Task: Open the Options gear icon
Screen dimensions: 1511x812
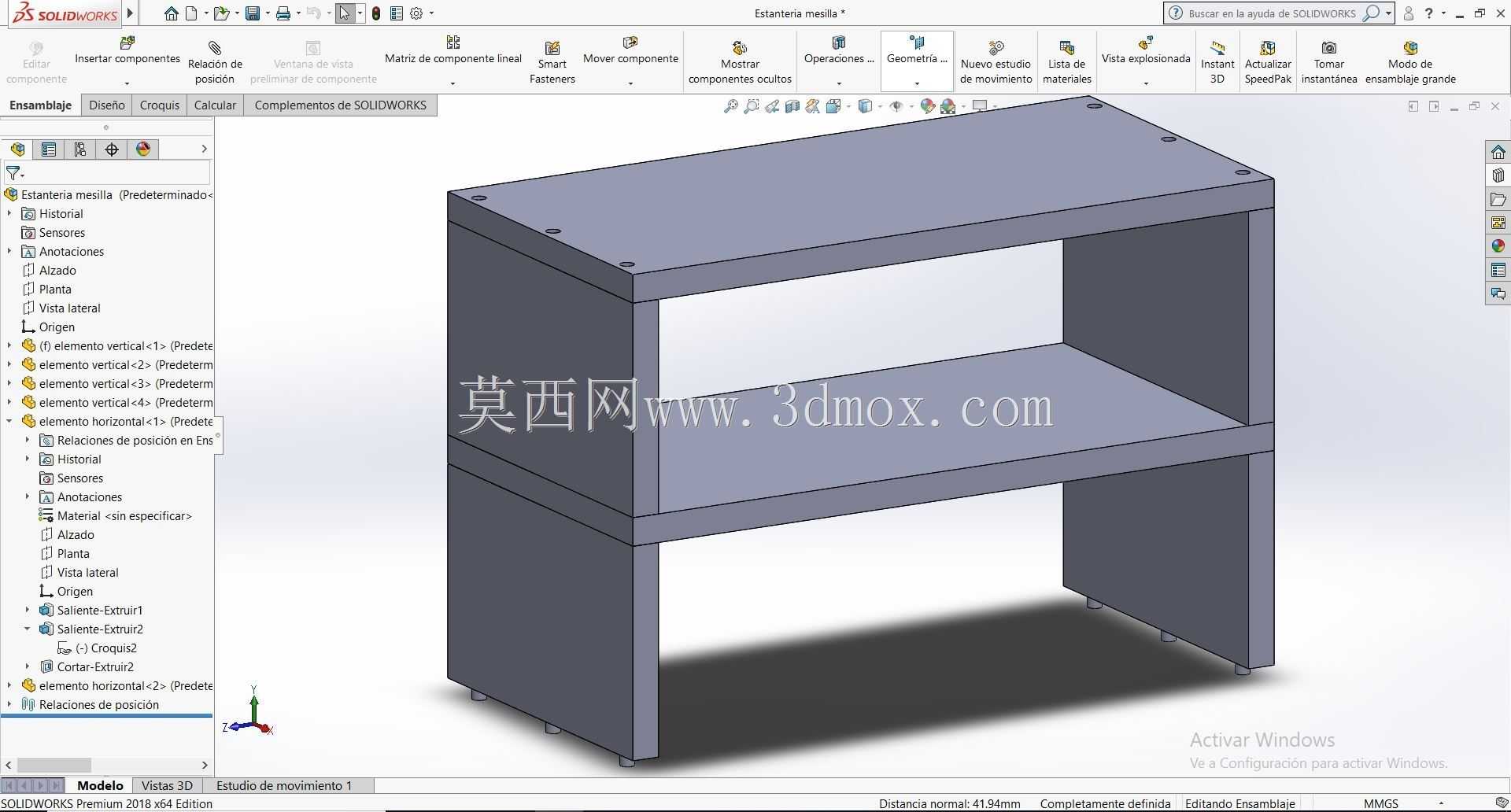Action: 417,13
